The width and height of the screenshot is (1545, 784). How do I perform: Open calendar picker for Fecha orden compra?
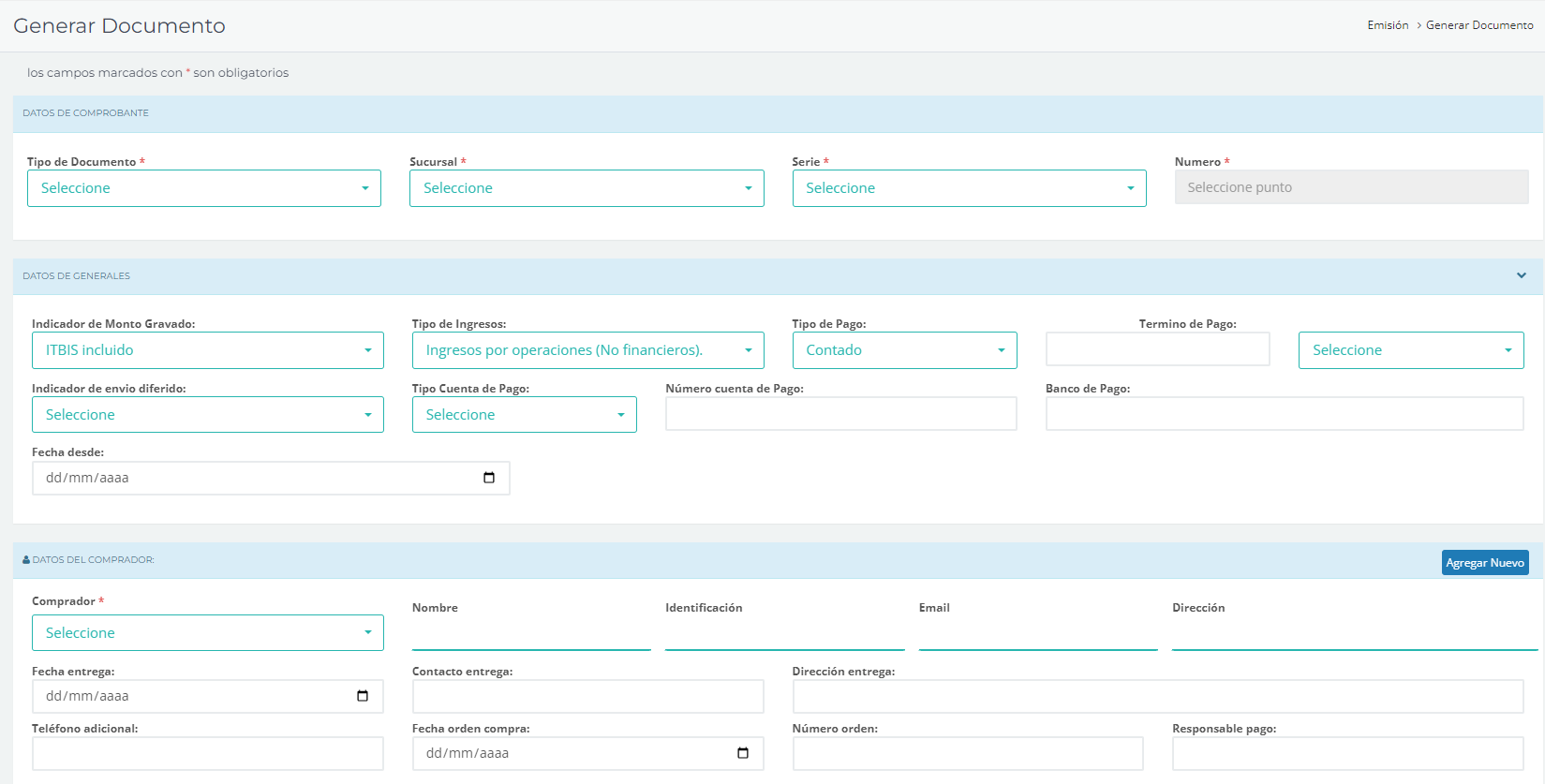click(x=743, y=753)
